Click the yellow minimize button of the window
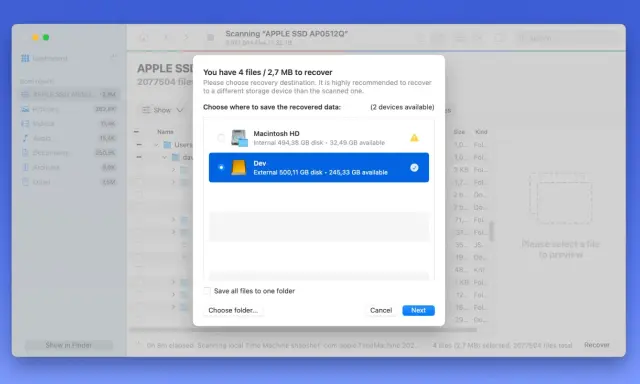The width and height of the screenshot is (640, 384). 36,38
